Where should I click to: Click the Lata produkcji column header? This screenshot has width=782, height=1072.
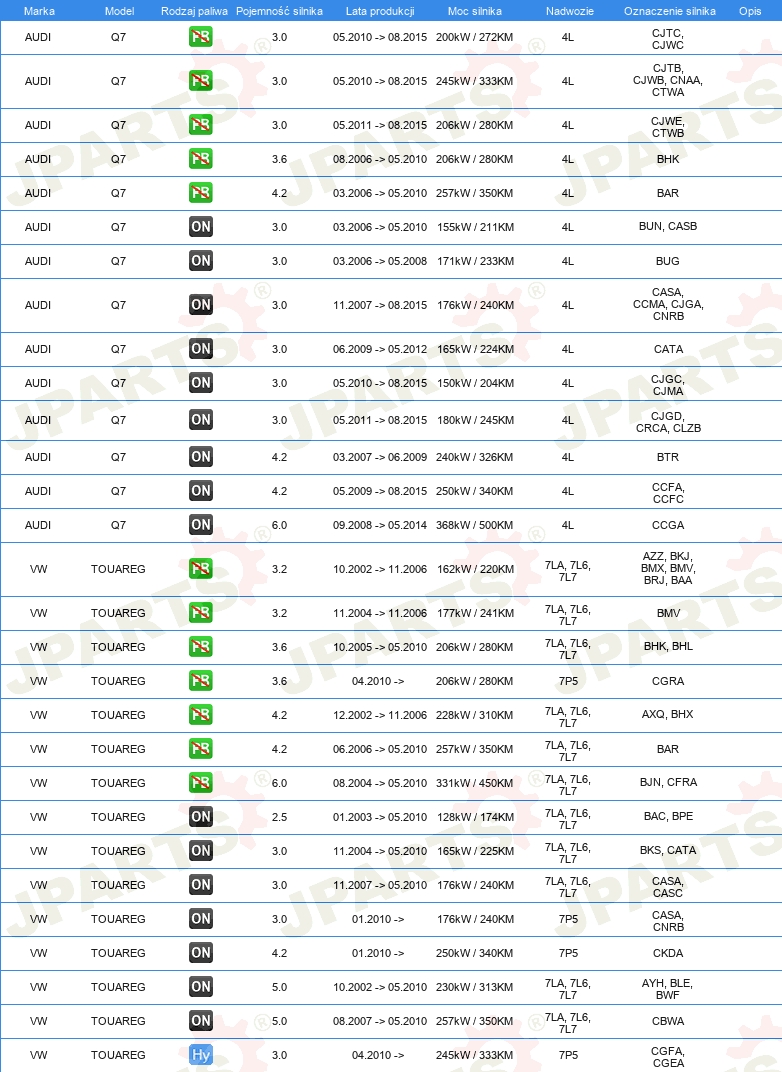click(380, 11)
